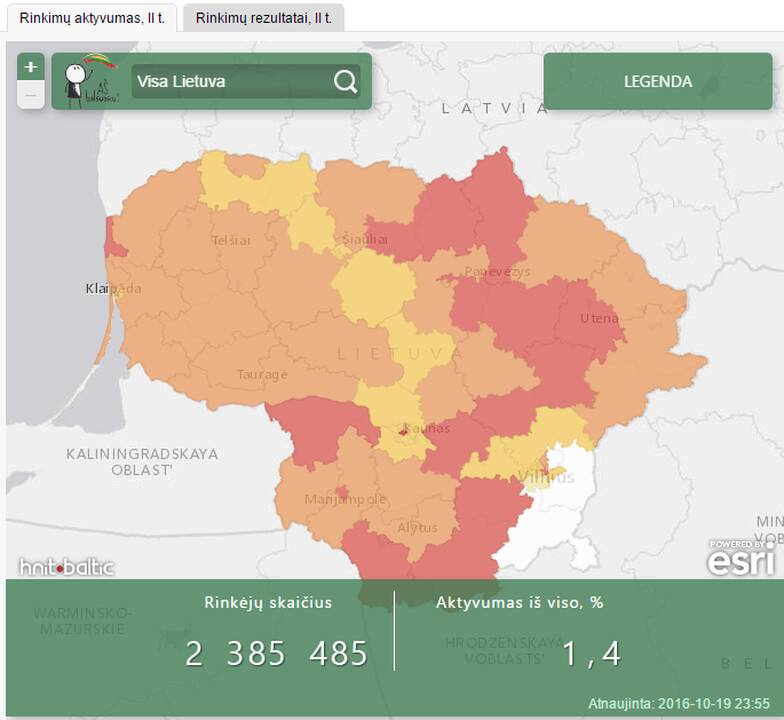
Task: Open the Esri logo link
Action: click(x=742, y=558)
